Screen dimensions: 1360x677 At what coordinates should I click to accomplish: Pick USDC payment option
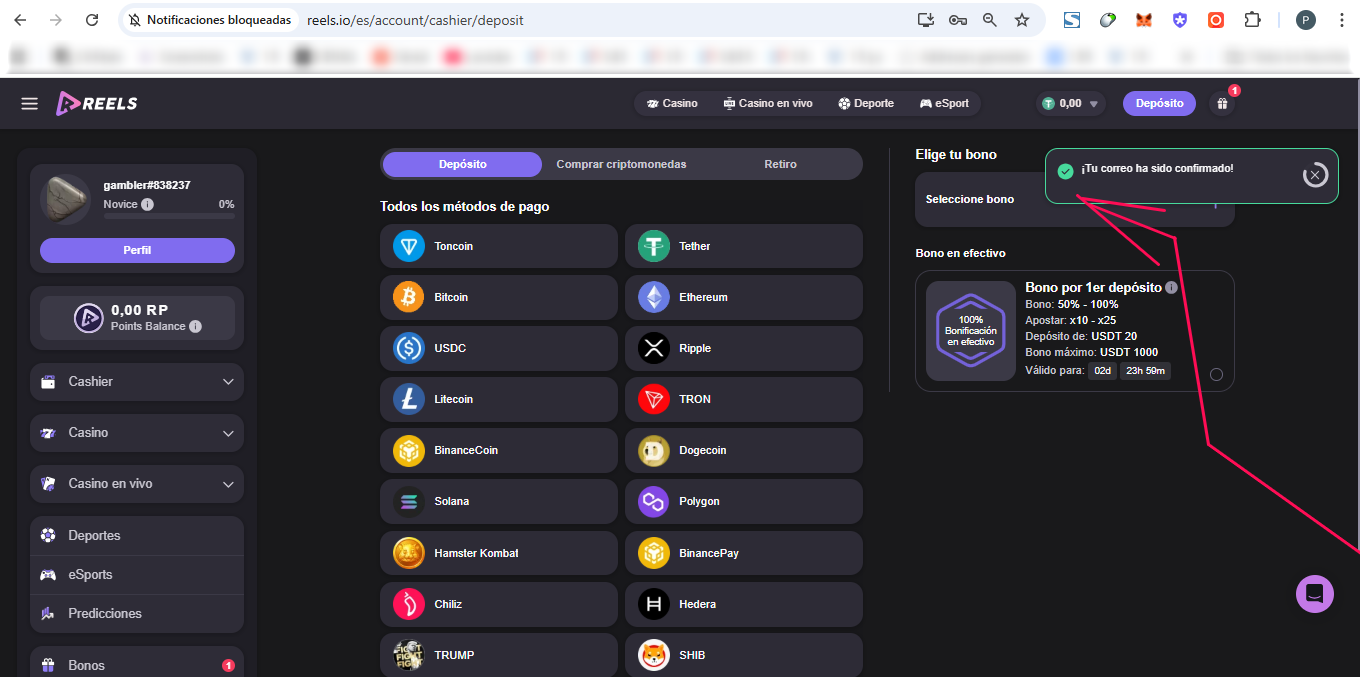pos(499,348)
